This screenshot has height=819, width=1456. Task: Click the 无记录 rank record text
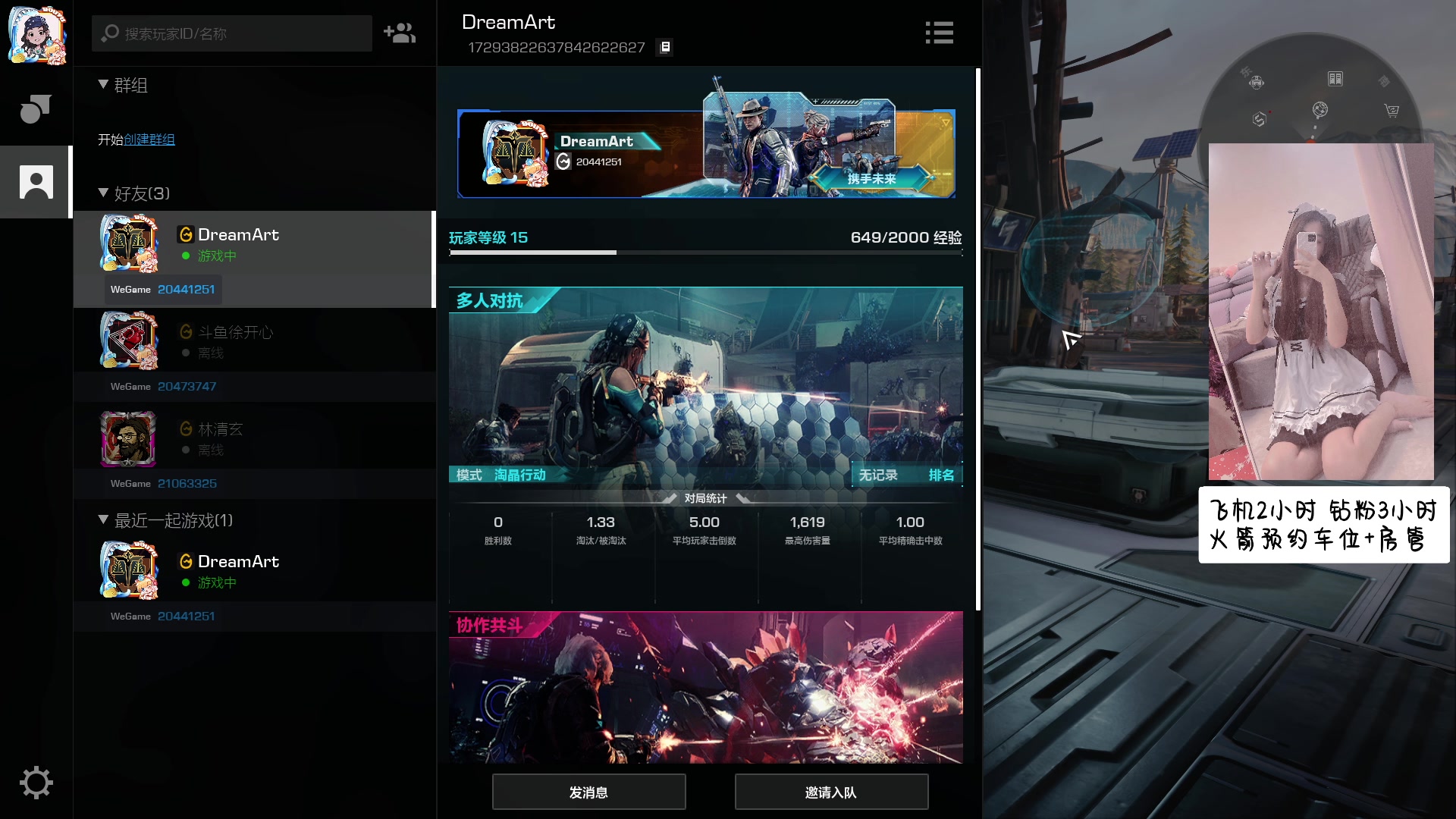coord(878,475)
